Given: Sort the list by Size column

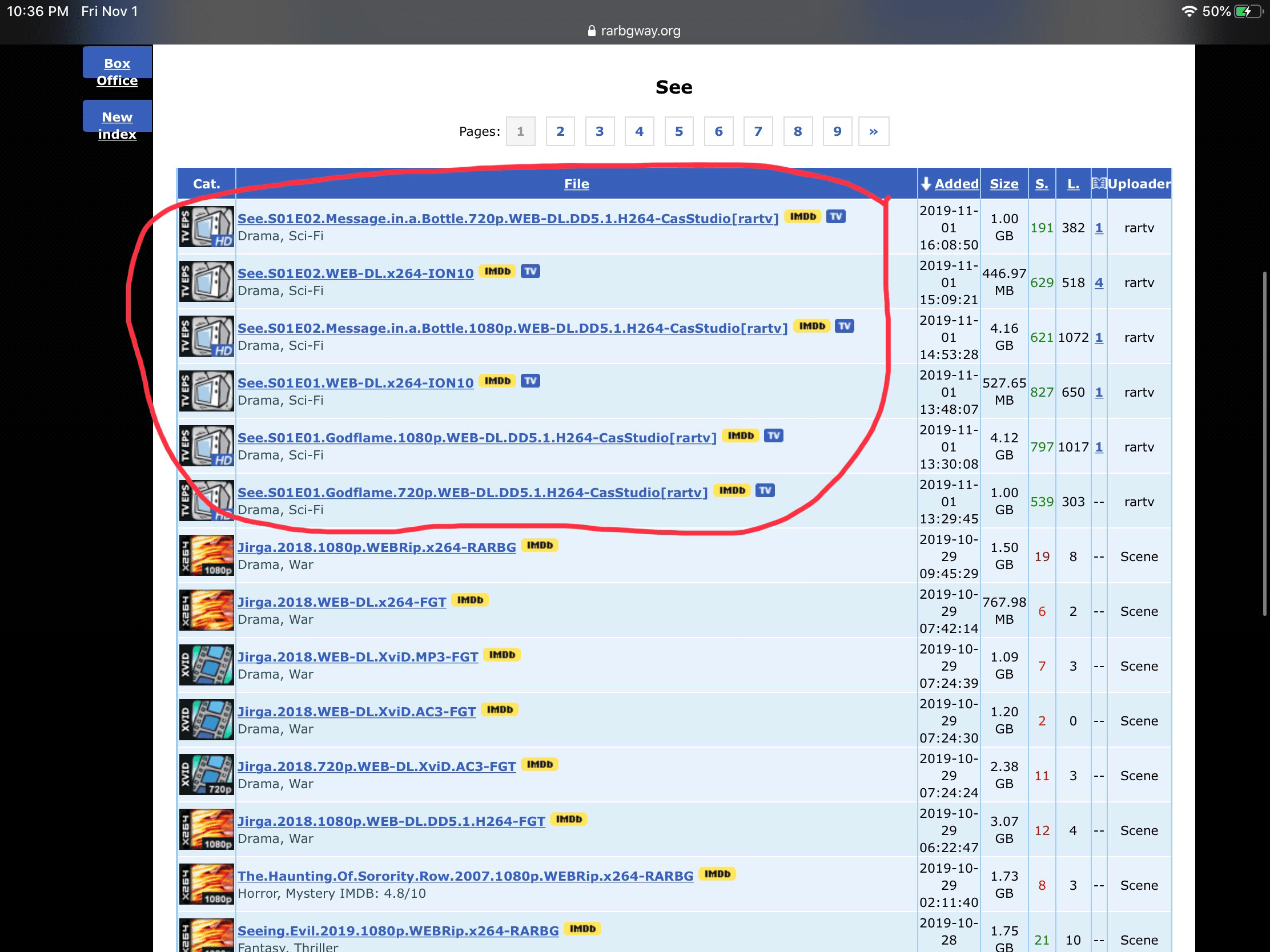Looking at the screenshot, I should 1003,184.
